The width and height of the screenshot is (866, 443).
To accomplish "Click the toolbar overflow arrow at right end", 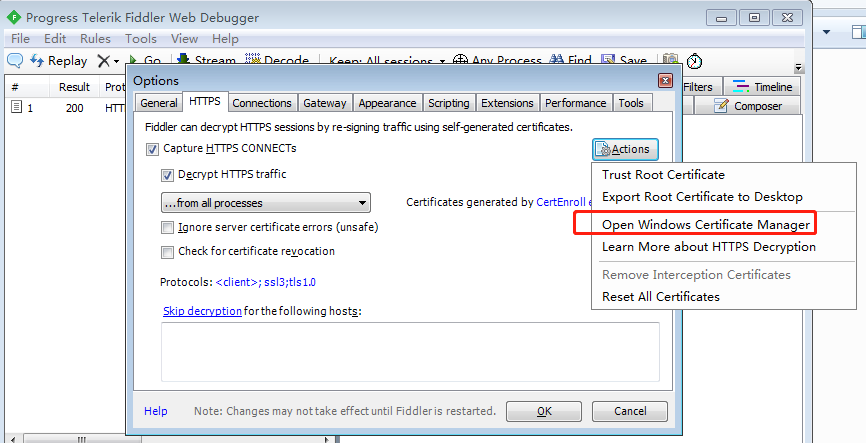I will coord(798,67).
